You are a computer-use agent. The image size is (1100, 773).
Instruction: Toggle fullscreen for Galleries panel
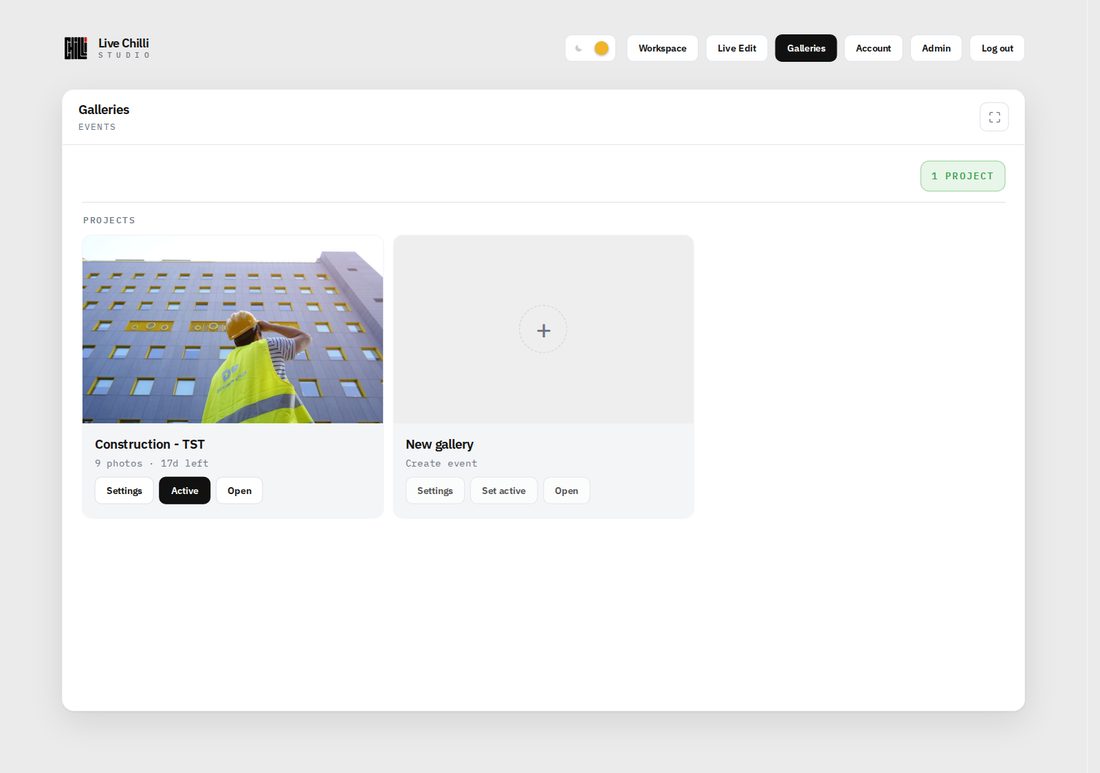point(994,117)
